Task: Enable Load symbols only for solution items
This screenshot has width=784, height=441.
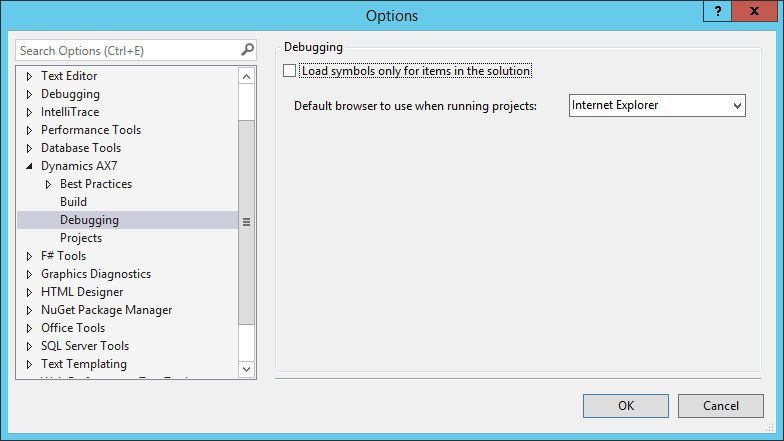Action: pos(290,71)
